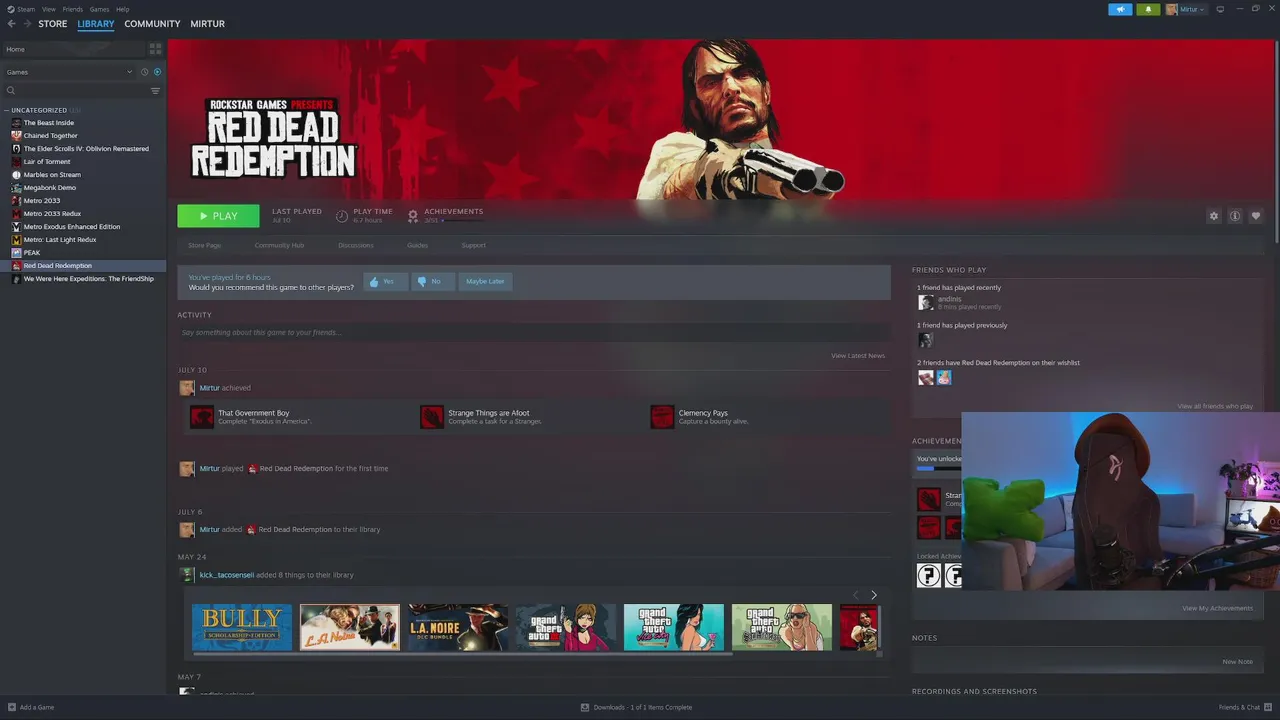Click the New Note button
The height and width of the screenshot is (720, 1280).
pos(1237,662)
